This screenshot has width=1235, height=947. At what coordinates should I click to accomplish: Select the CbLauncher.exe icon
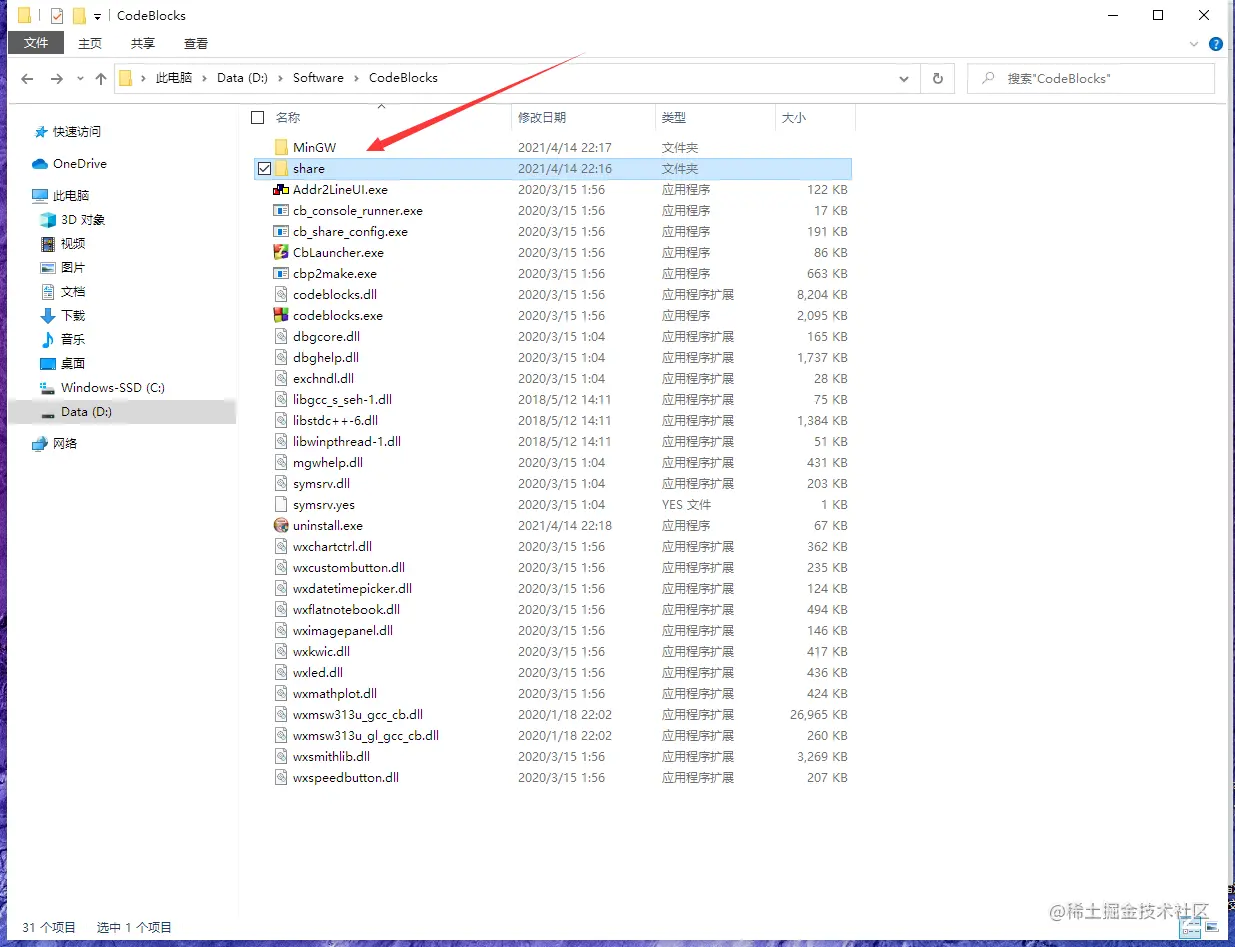[x=281, y=252]
